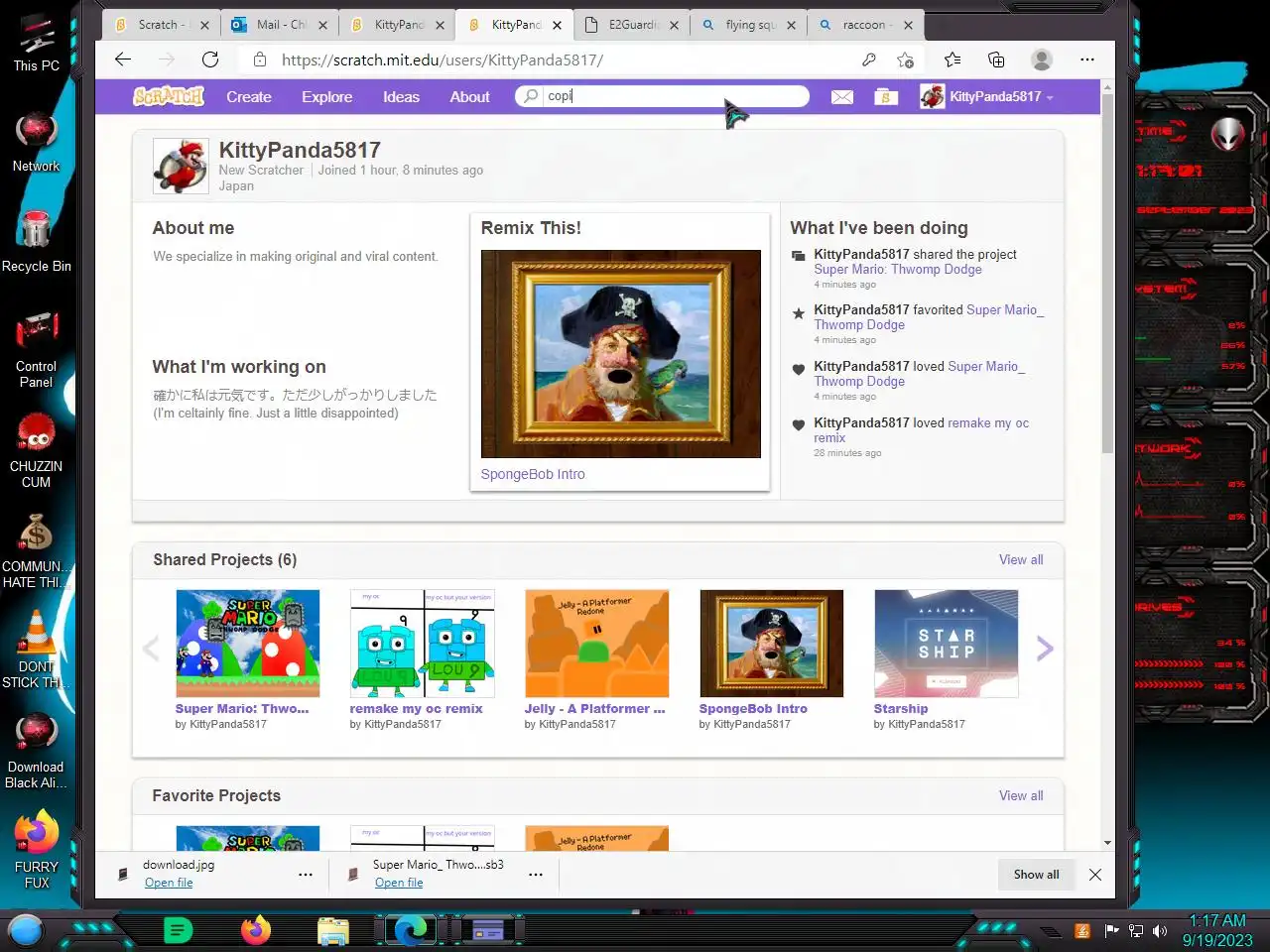
Task: Click the taskbar clock showing 1:17 AM
Action: (1217, 930)
